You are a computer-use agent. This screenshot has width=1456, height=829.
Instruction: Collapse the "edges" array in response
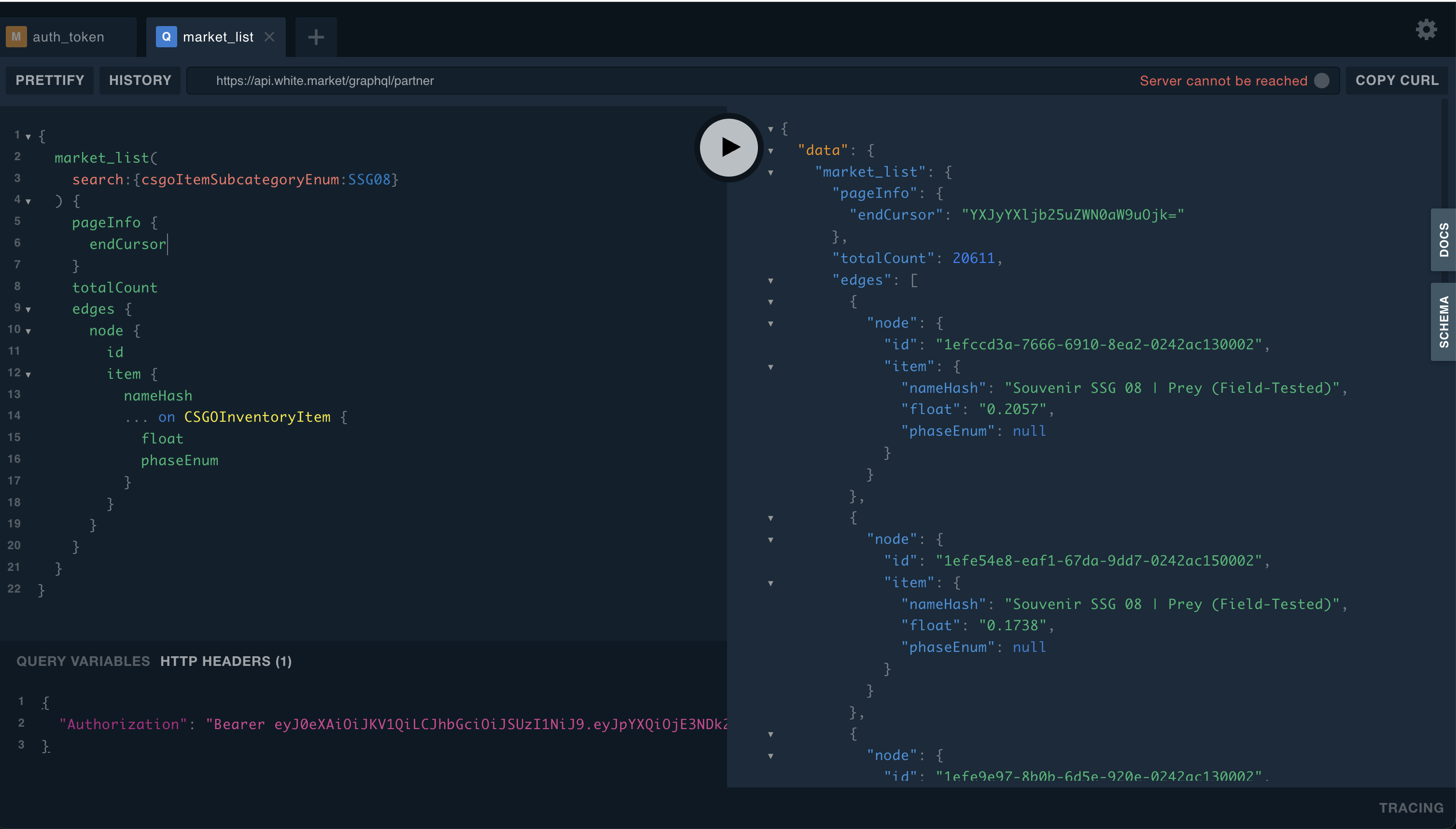(770, 281)
